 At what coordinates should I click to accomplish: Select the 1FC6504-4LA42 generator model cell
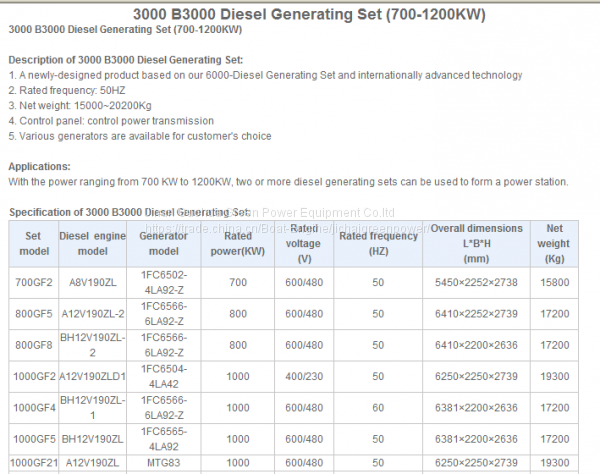pos(163,376)
